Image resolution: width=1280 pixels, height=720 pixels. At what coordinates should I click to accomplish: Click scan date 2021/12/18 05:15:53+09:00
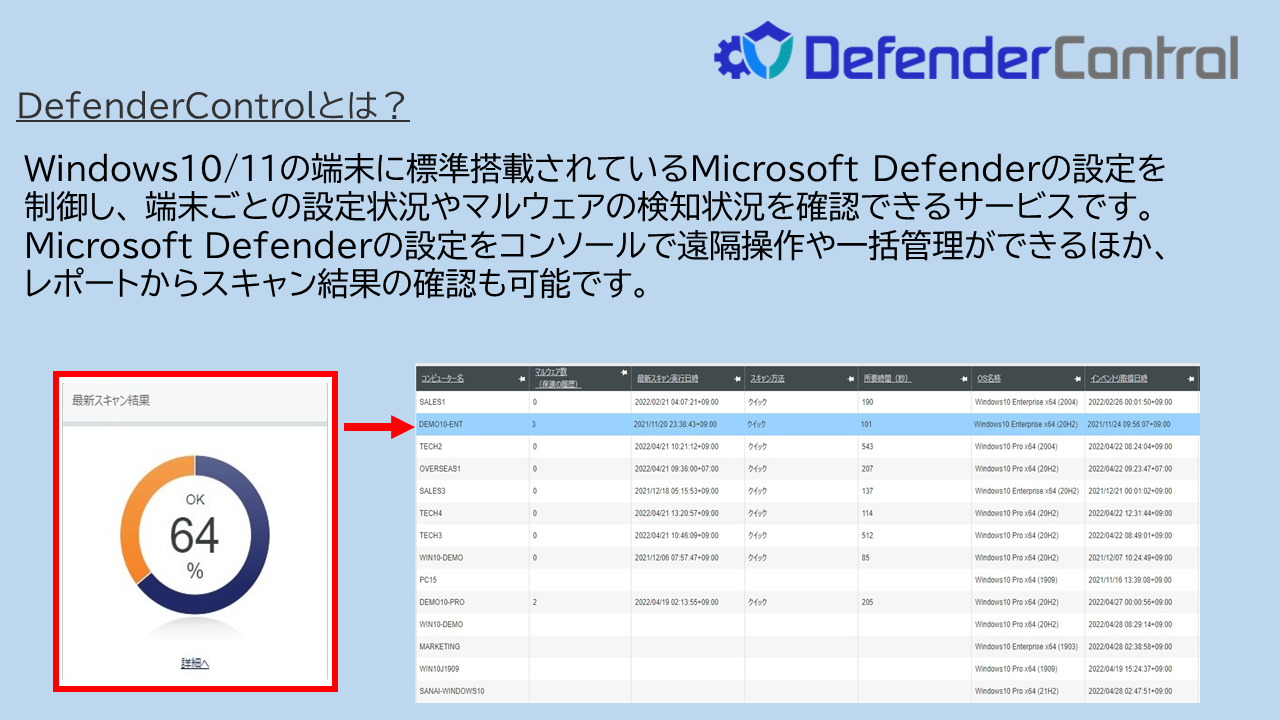pos(676,491)
